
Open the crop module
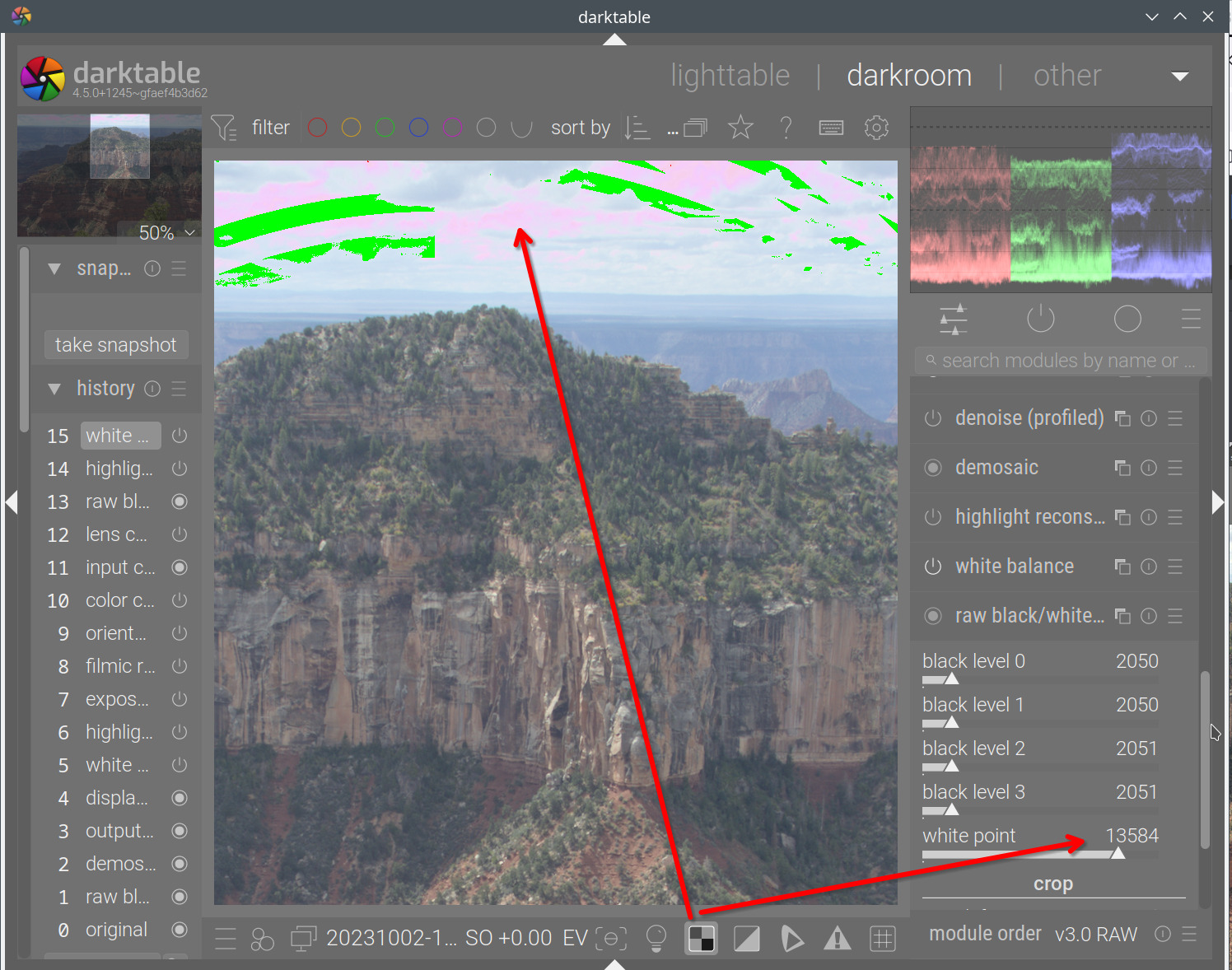click(x=1052, y=883)
